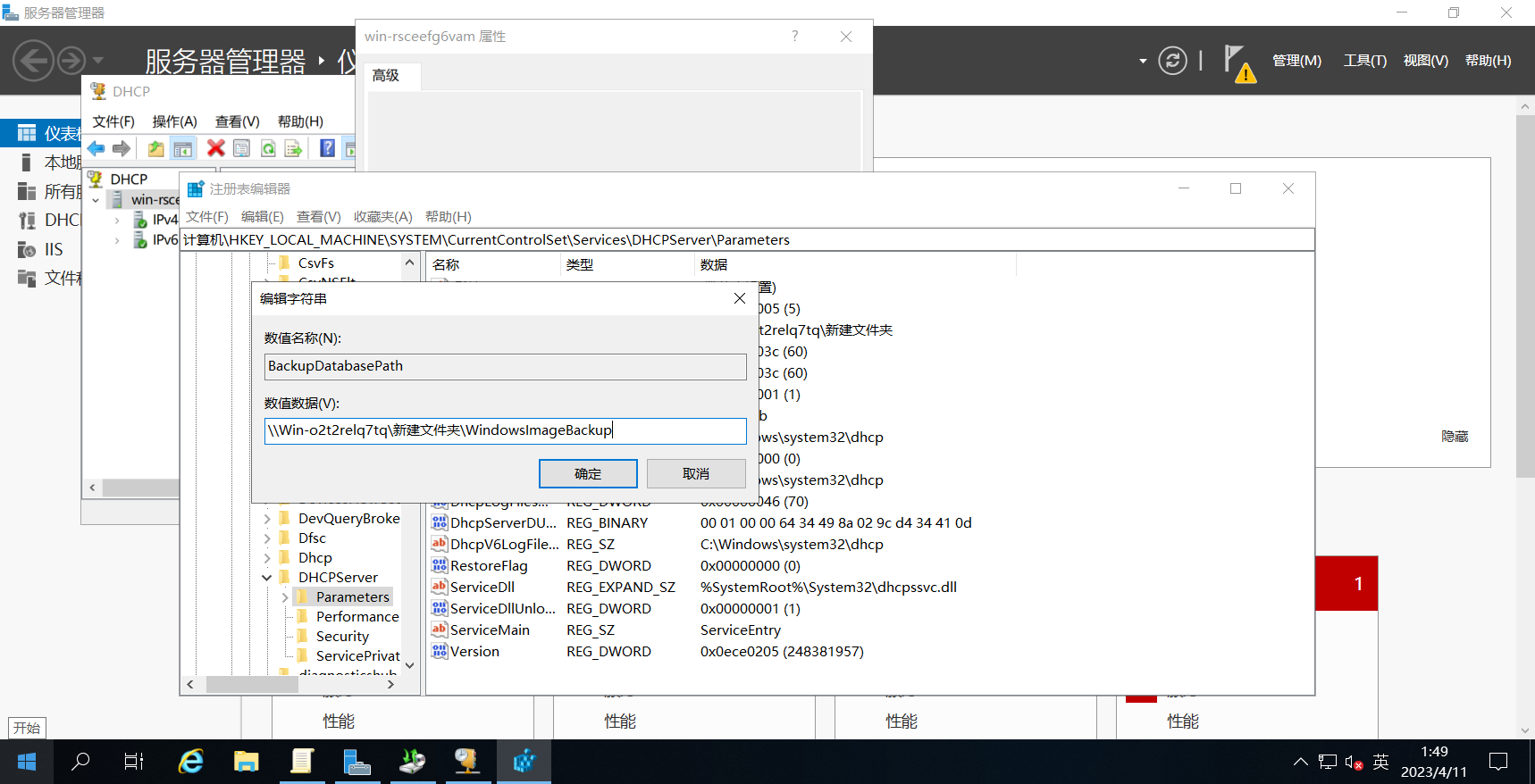Screen dimensions: 1535x784
Task: Open Internet Explorer from the taskbar
Action: pyautogui.click(x=191, y=762)
